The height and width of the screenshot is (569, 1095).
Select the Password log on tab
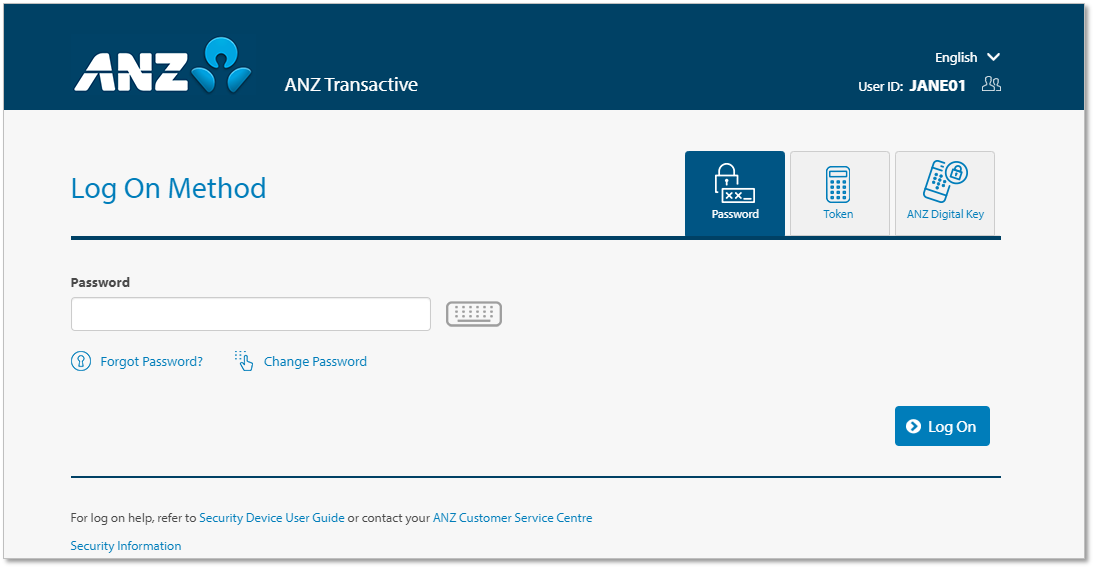735,193
